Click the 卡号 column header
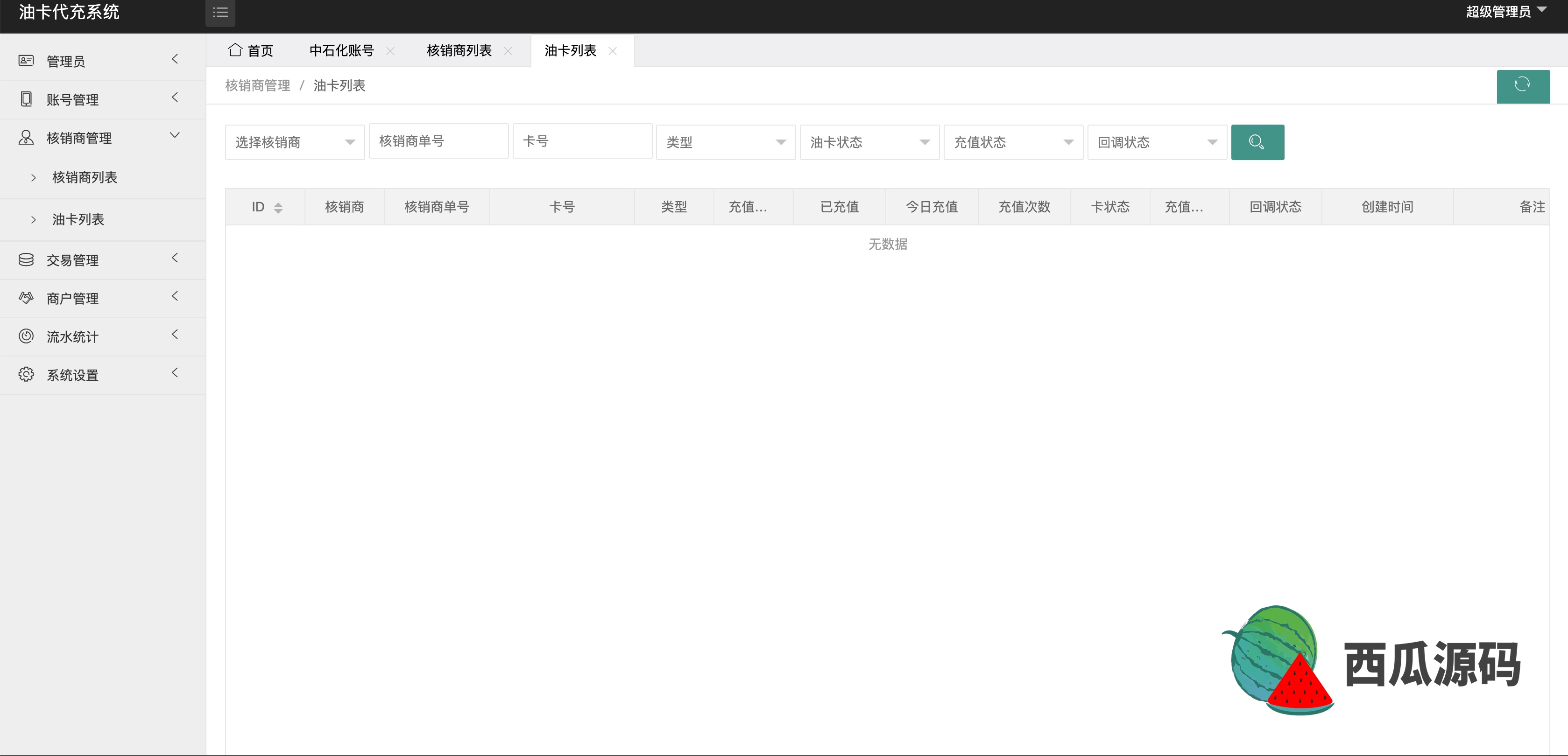 562,207
